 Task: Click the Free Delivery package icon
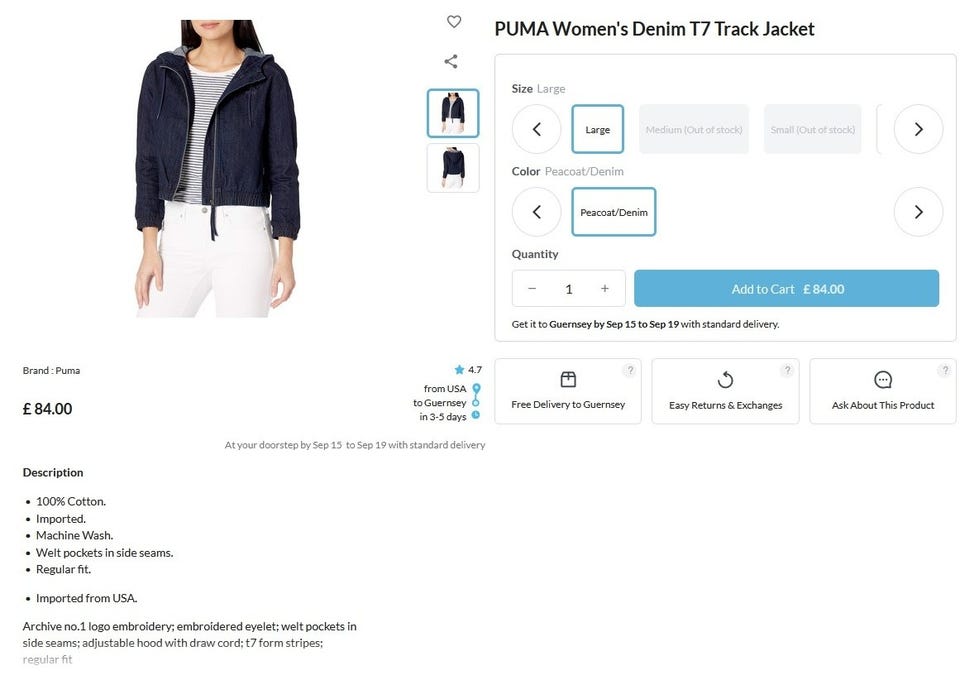pyautogui.click(x=568, y=379)
